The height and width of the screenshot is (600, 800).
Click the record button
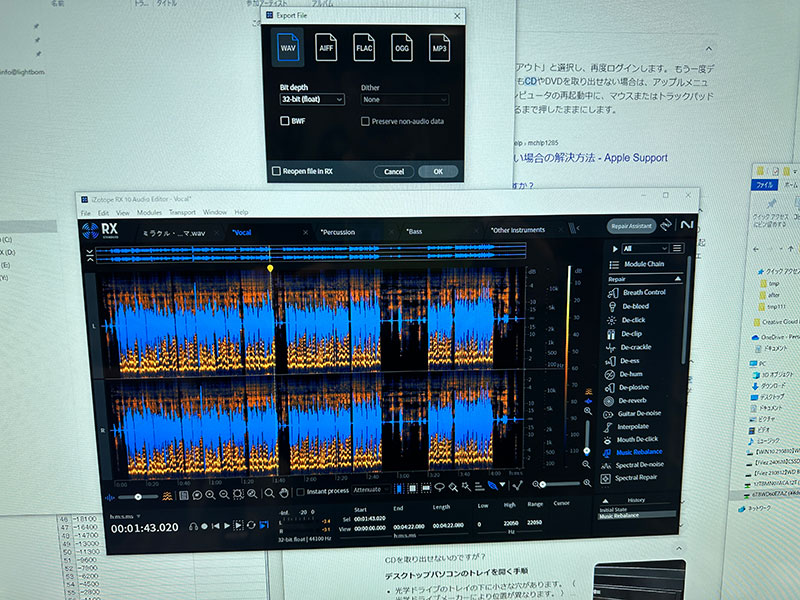click(x=204, y=526)
